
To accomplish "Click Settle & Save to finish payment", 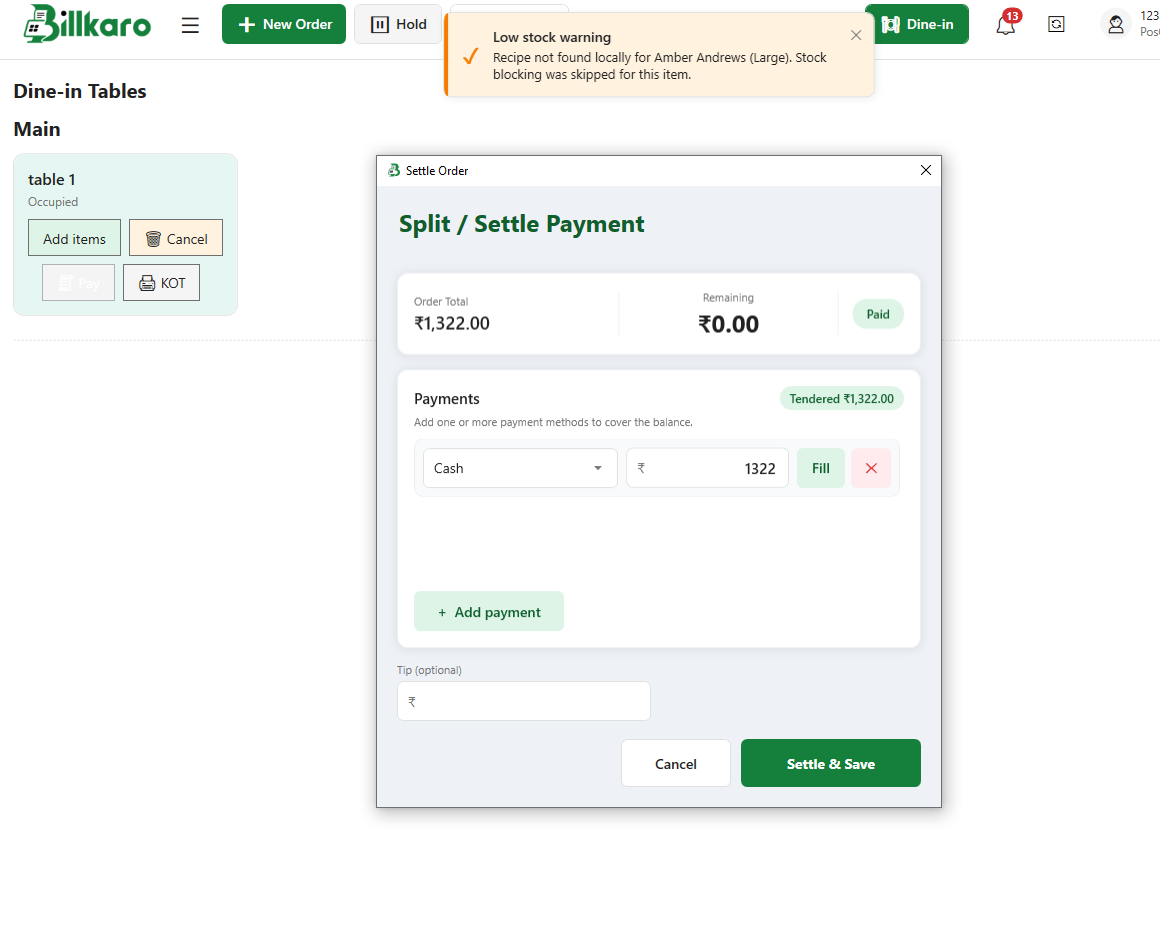I will tap(831, 763).
